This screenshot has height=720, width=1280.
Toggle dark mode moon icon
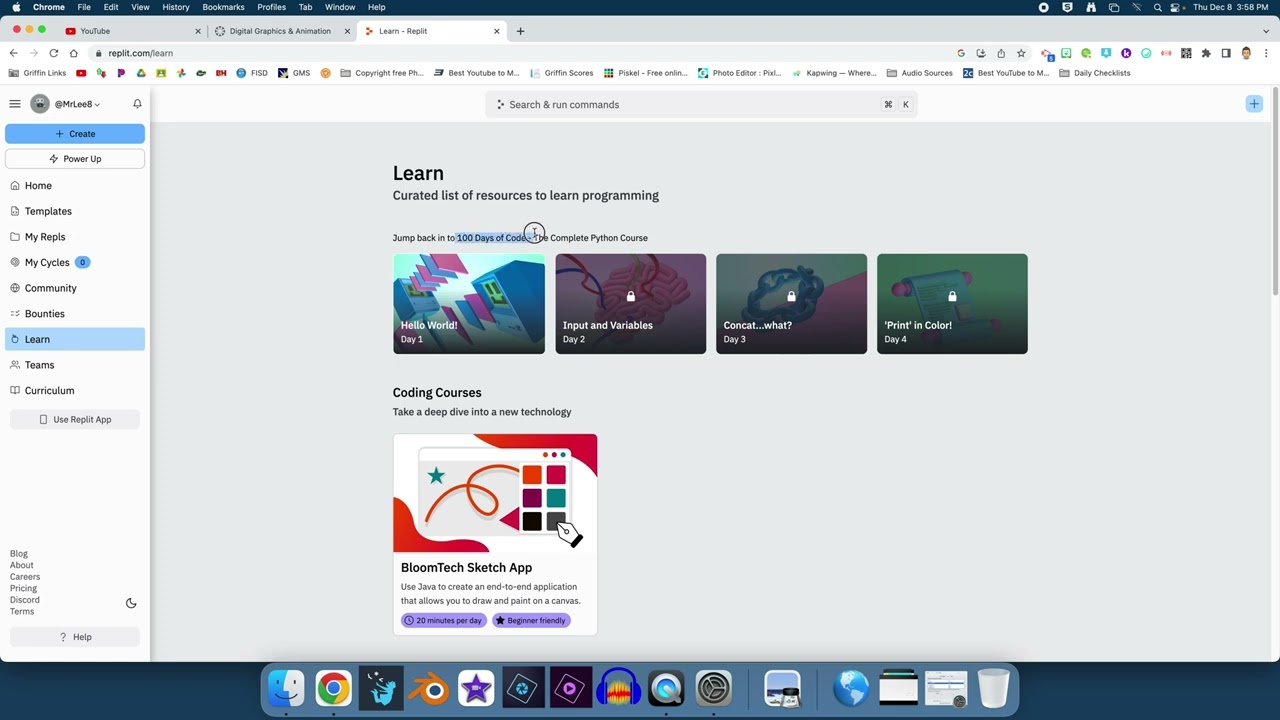pyautogui.click(x=131, y=603)
